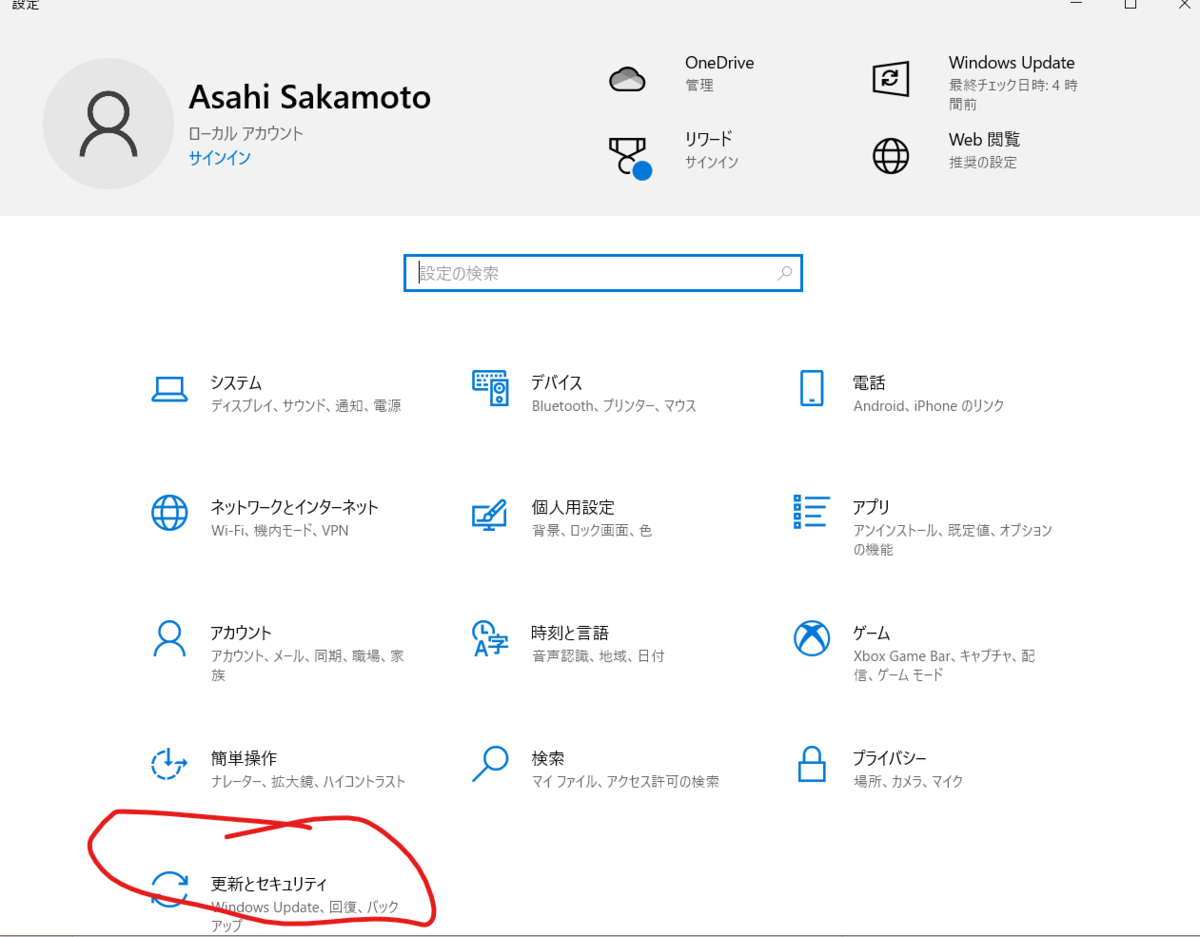Click the 音声認識、地域、日付 description

[x=598, y=656]
